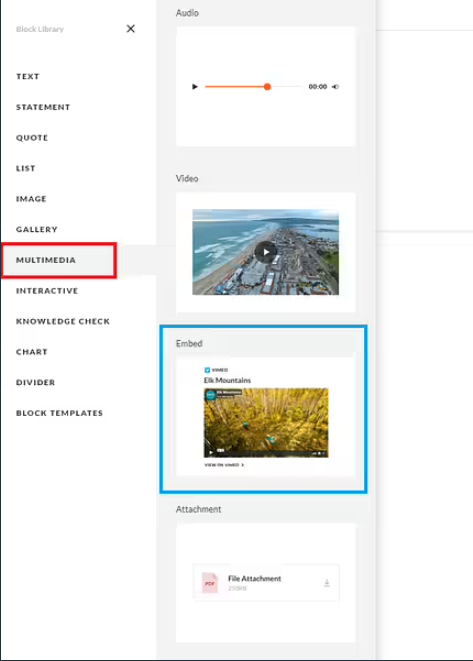Add the File Attachment block
The width and height of the screenshot is (473, 661).
click(266, 583)
